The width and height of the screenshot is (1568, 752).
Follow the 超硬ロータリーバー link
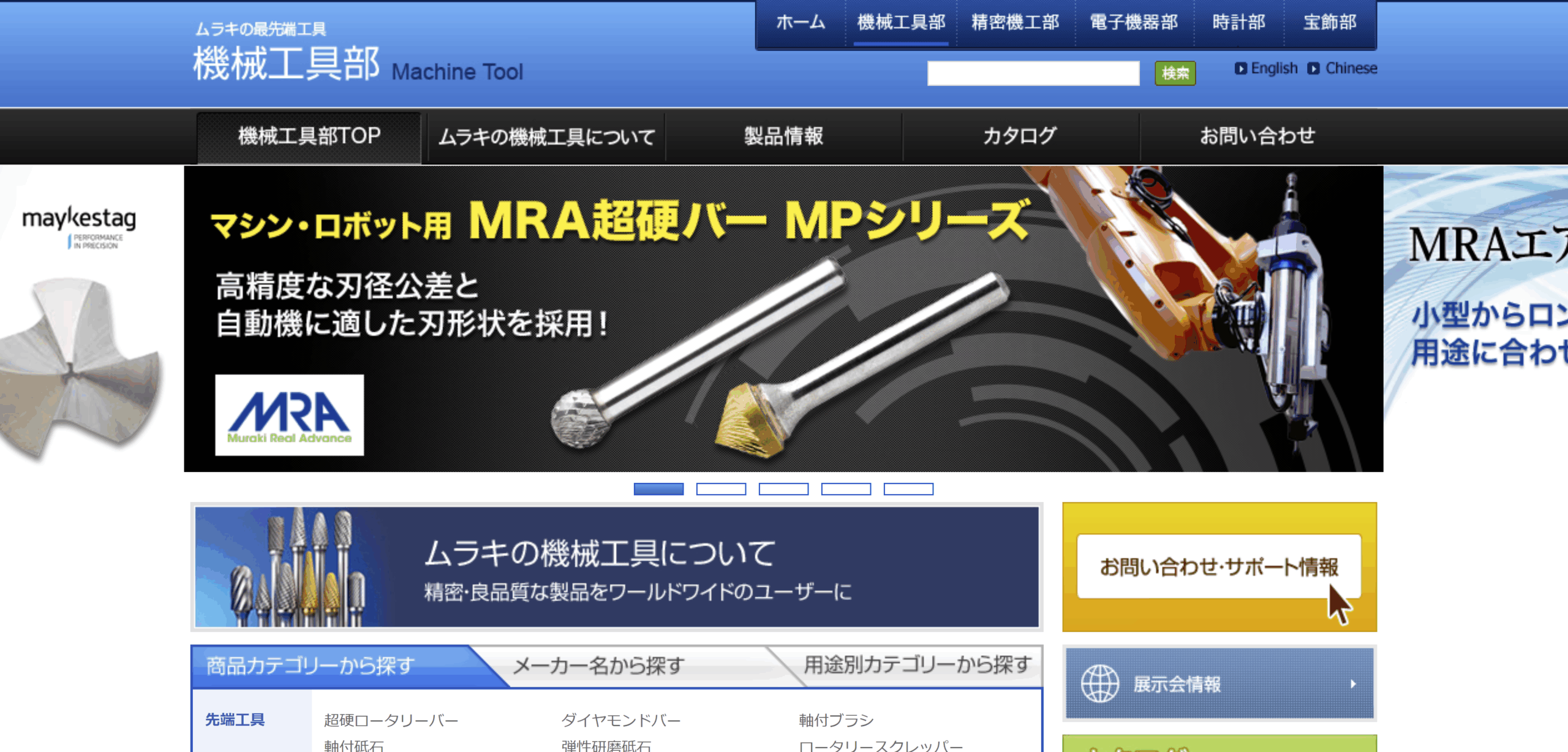pos(389,720)
